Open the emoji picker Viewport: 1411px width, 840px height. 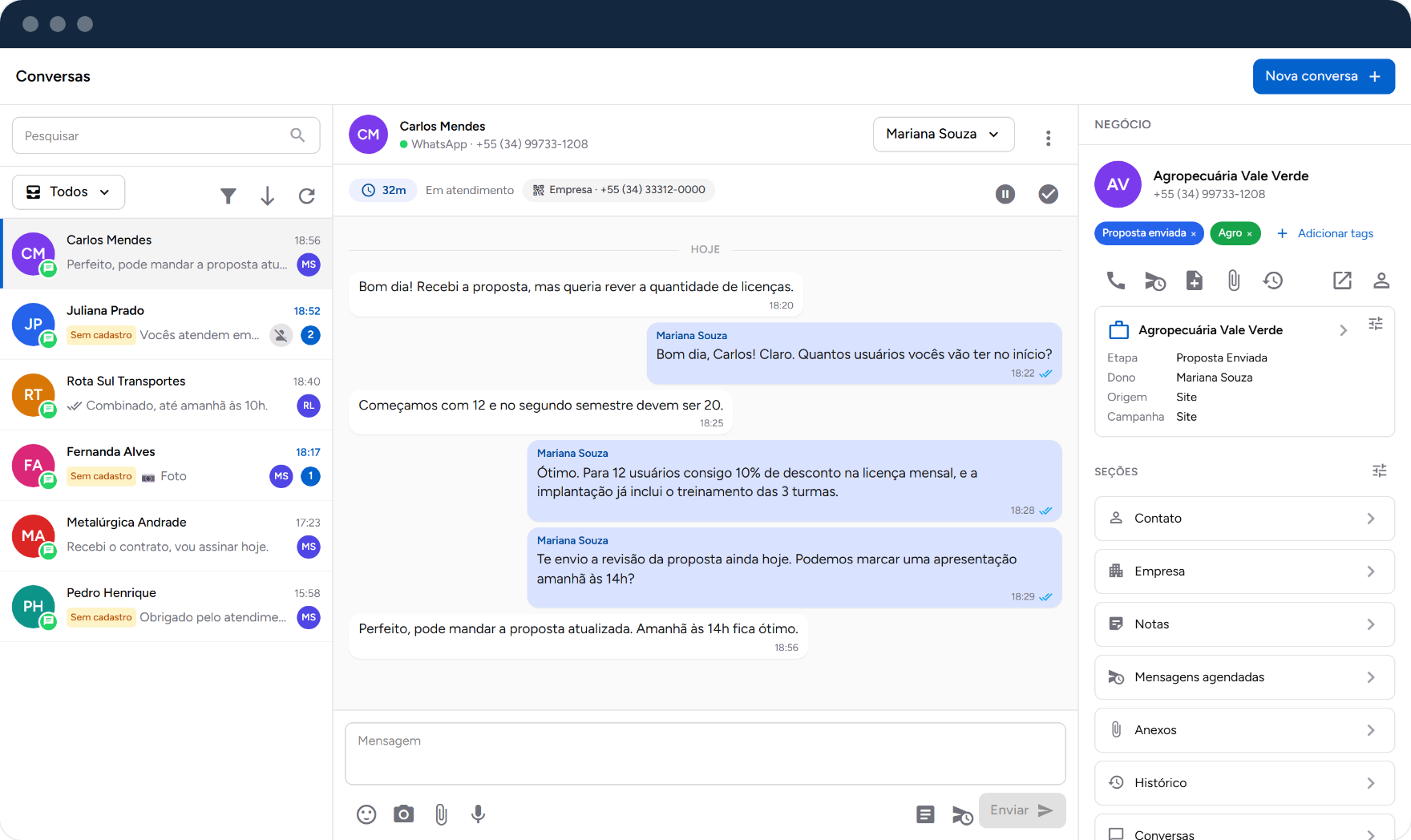[x=366, y=814]
